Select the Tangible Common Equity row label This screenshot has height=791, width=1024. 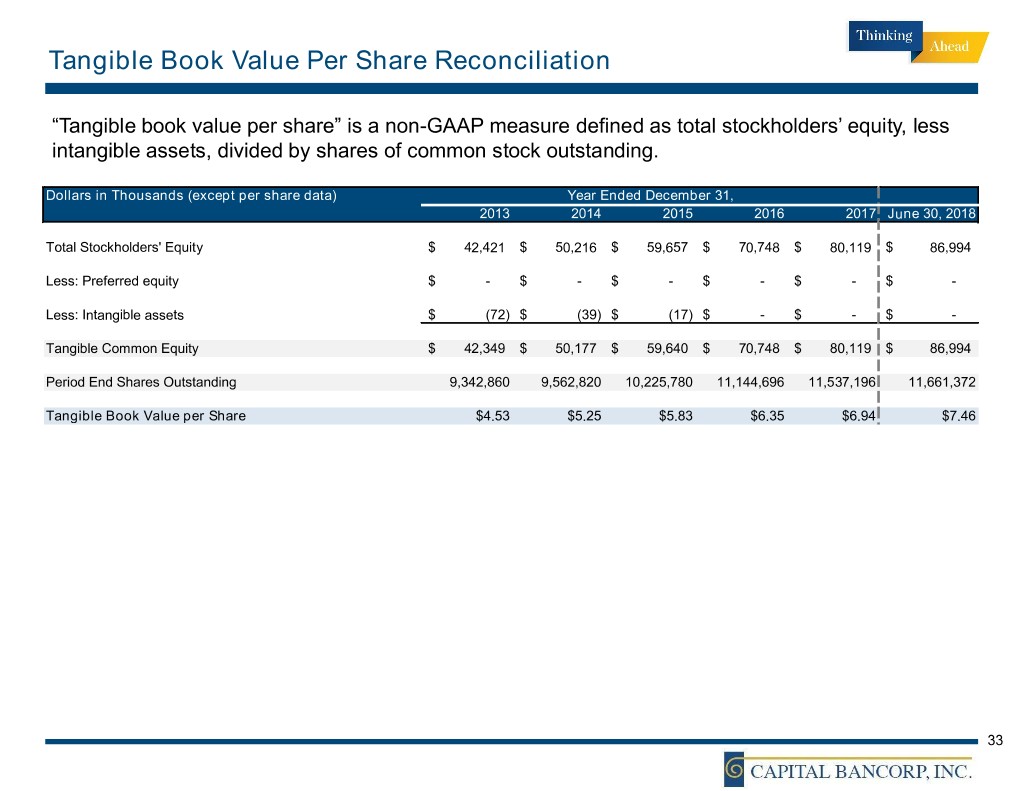[122, 349]
